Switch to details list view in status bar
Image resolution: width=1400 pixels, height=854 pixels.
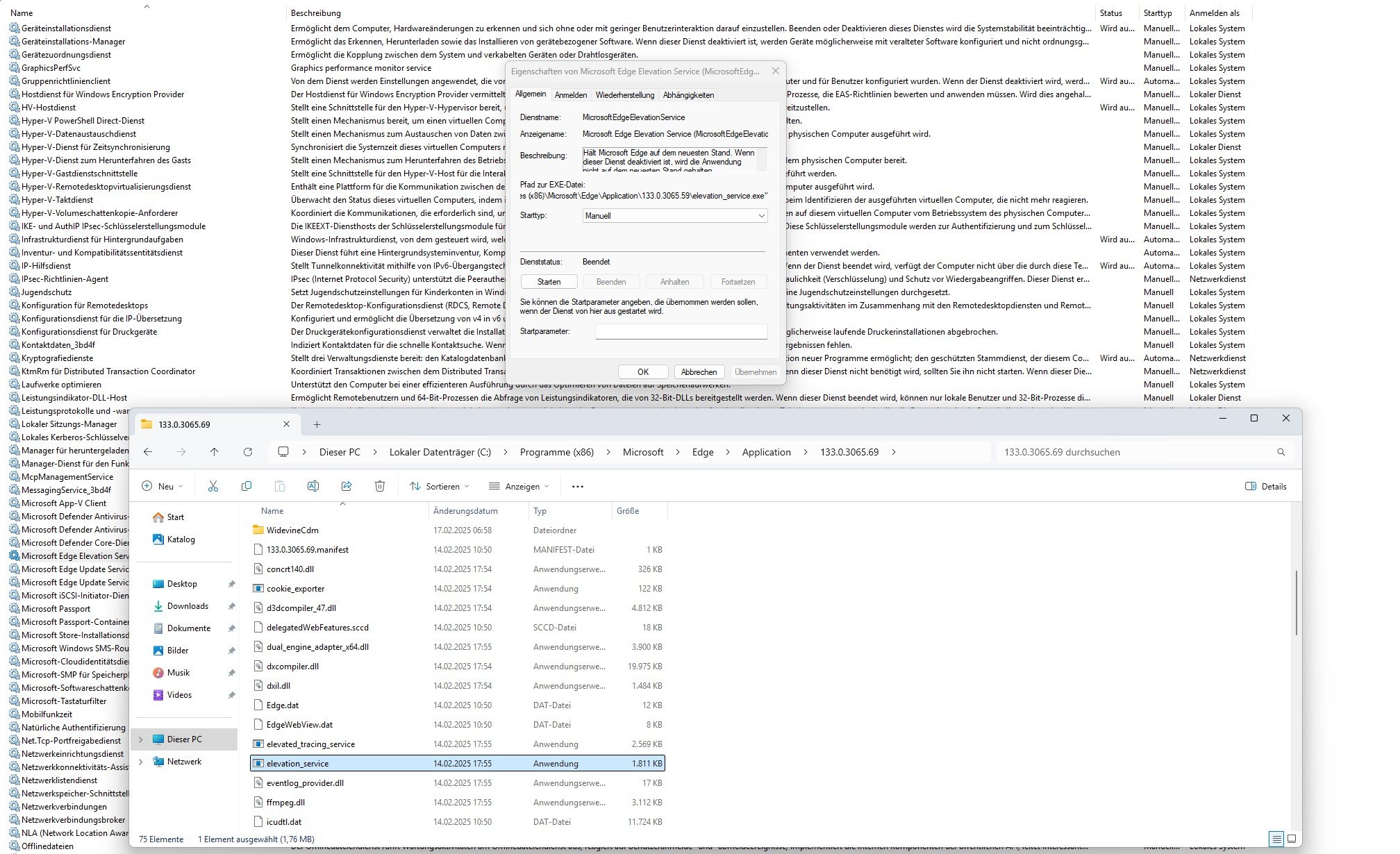(x=1276, y=839)
